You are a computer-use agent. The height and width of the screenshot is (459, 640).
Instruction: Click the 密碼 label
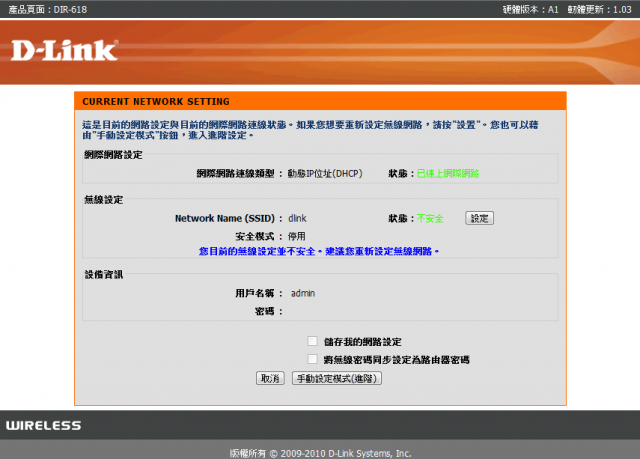click(x=264, y=311)
